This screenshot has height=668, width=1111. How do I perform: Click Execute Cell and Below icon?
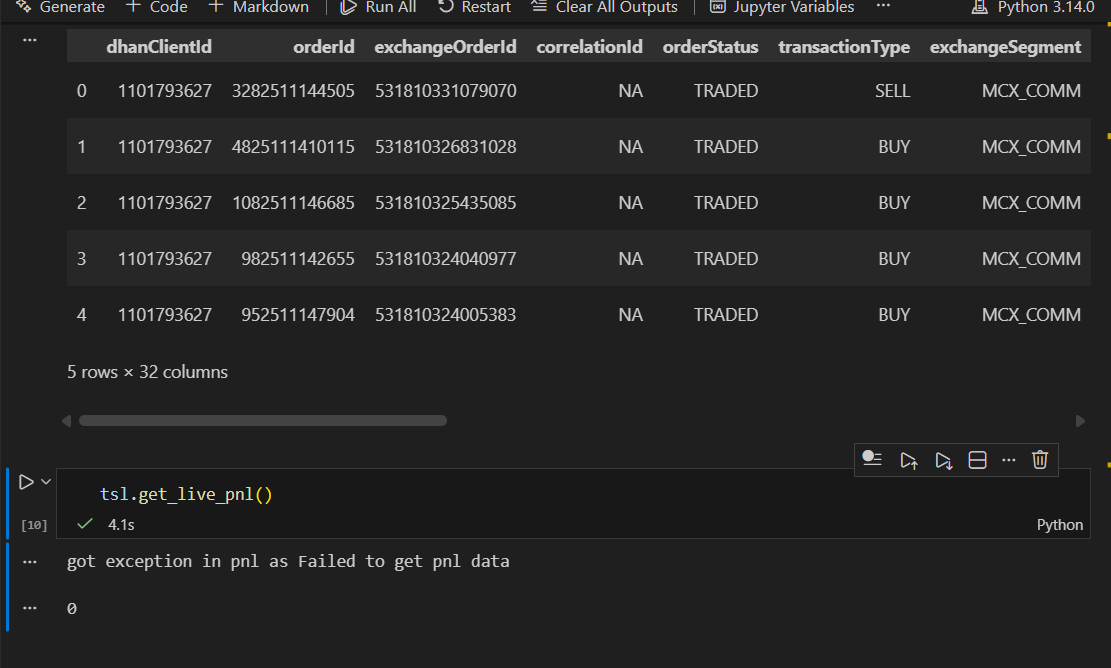coord(943,460)
